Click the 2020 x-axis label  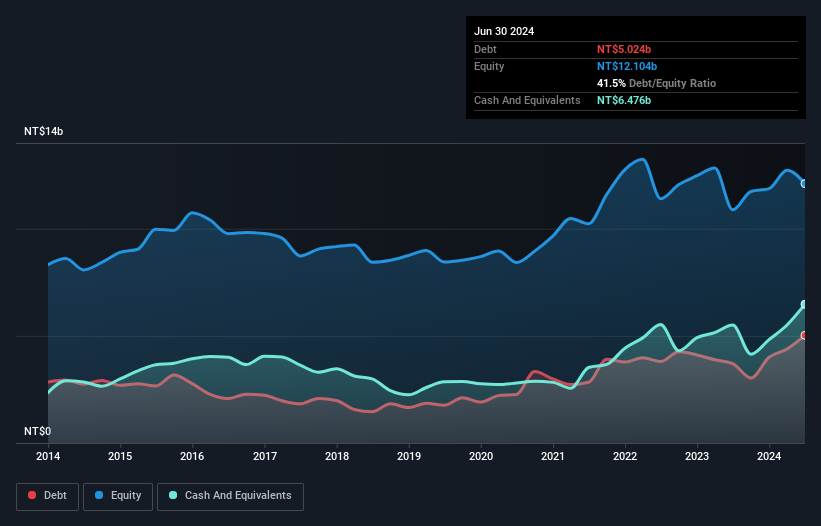pyautogui.click(x=481, y=456)
